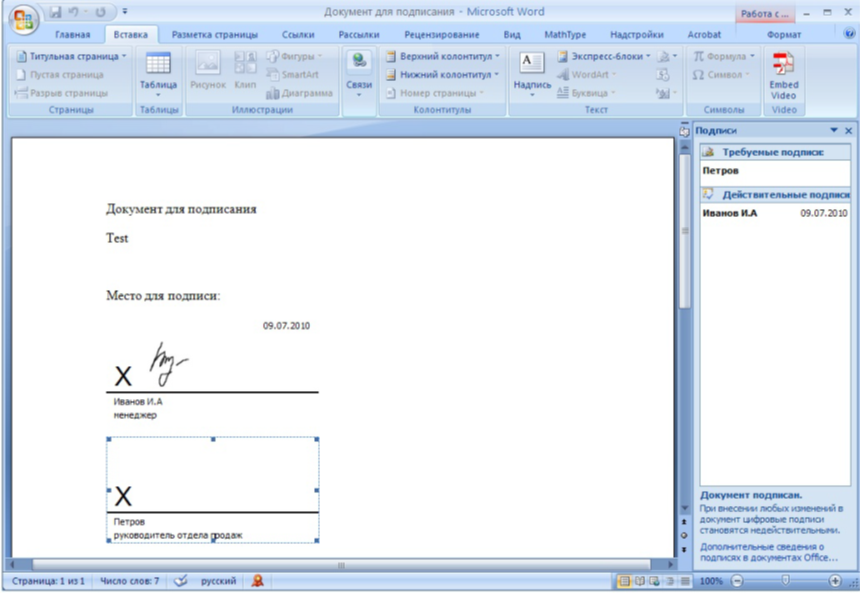Open the Формат contextual tab
This screenshot has width=860, height=593.
click(x=784, y=35)
